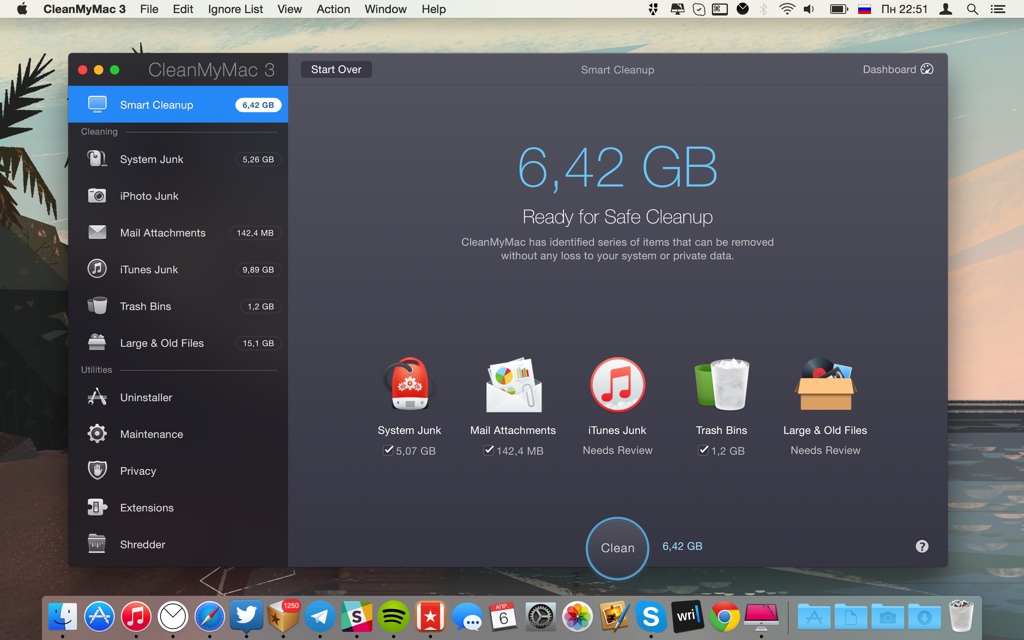Click the large Large & Old Files box icon
The height and width of the screenshot is (640, 1024).
(x=825, y=385)
